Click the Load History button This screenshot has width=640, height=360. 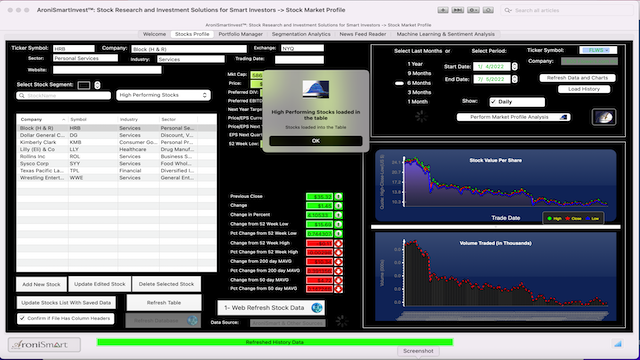[584, 89]
